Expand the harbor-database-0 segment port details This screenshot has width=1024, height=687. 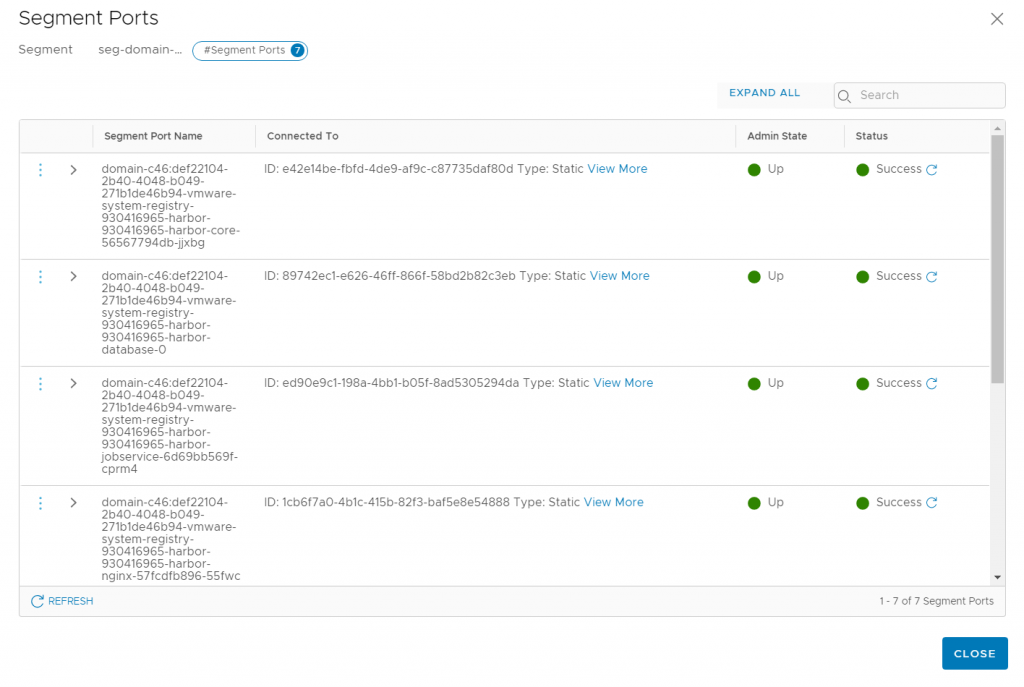pos(72,276)
